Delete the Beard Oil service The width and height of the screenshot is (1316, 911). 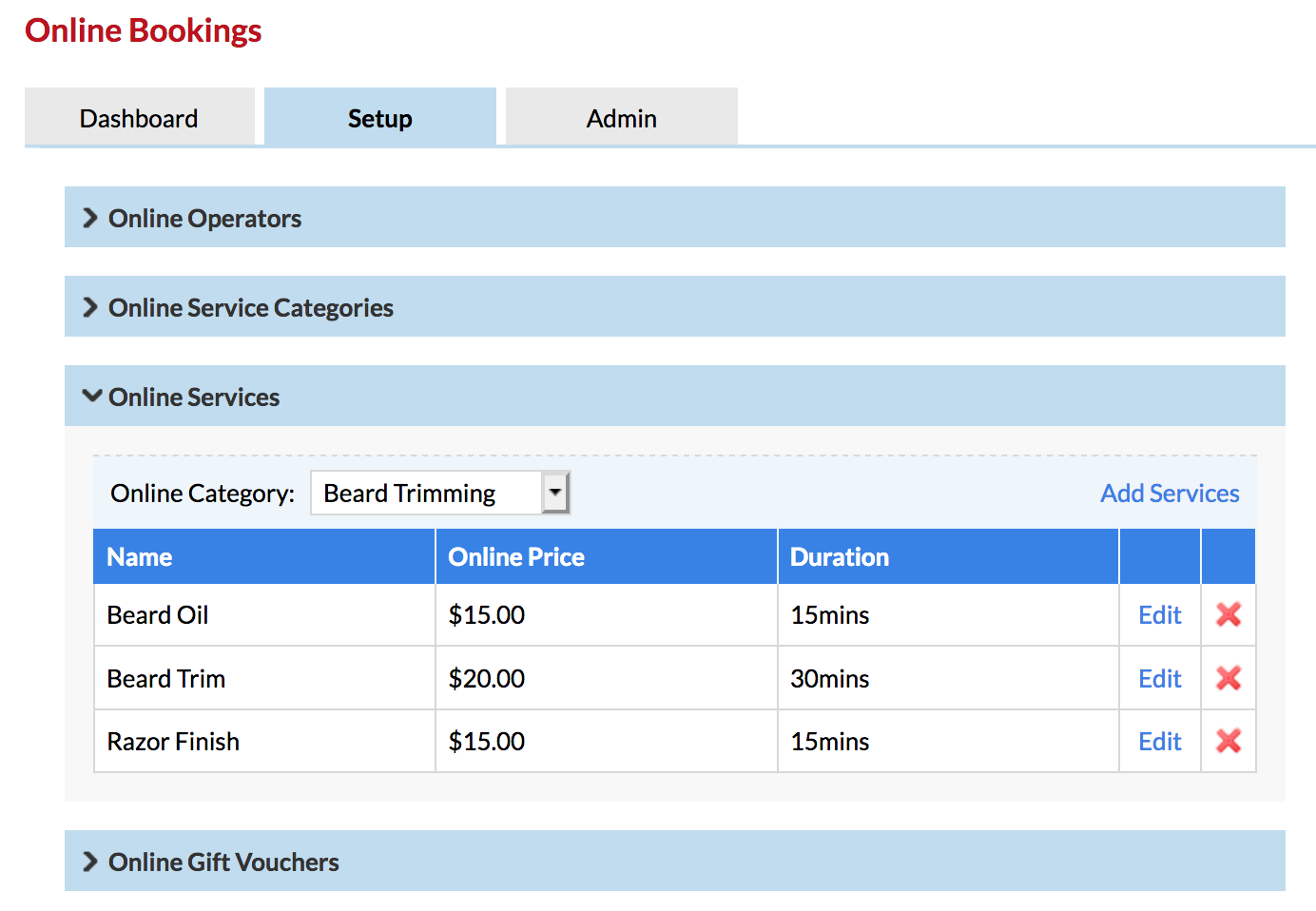coord(1228,614)
